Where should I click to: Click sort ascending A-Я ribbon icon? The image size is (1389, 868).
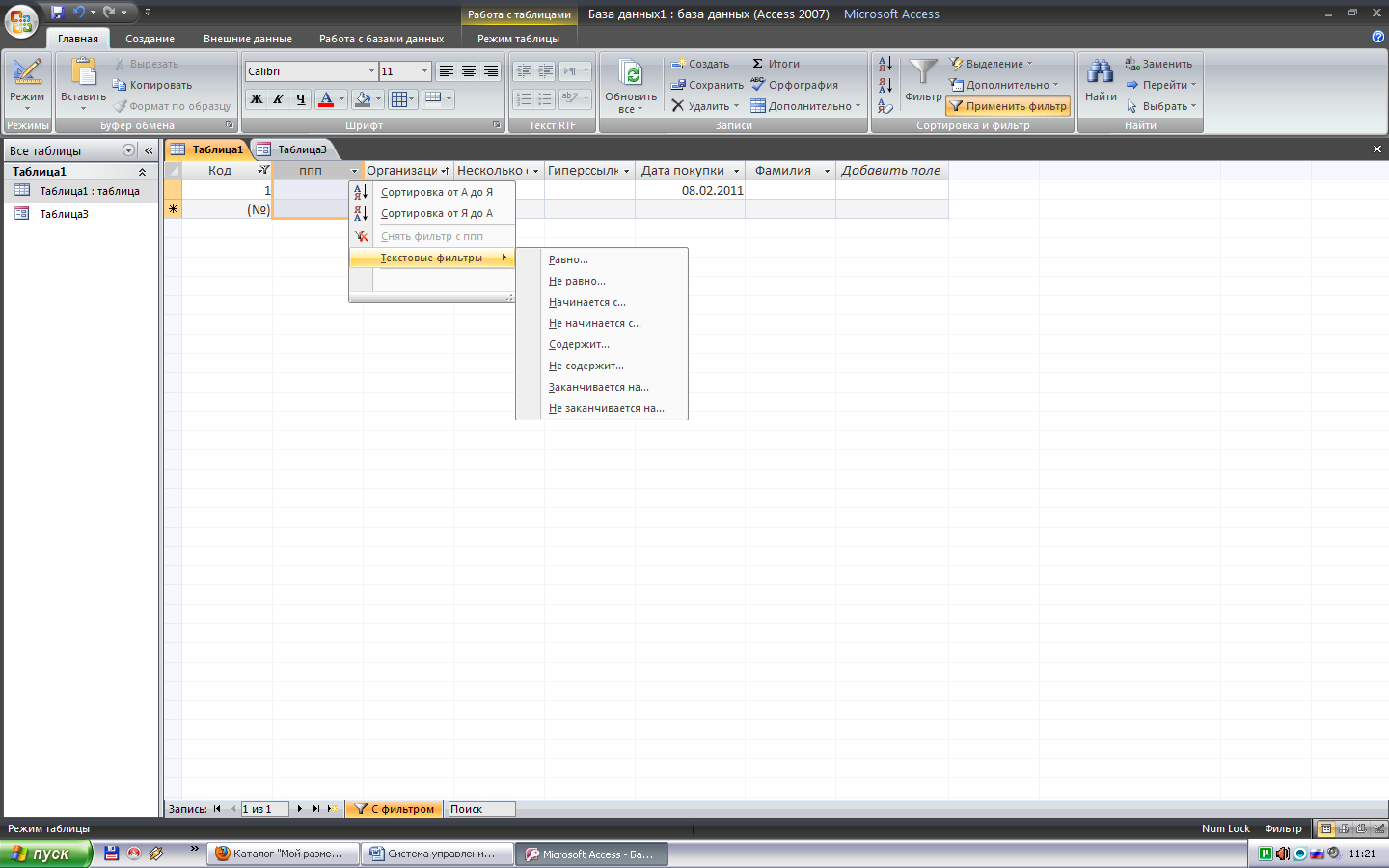coord(885,64)
